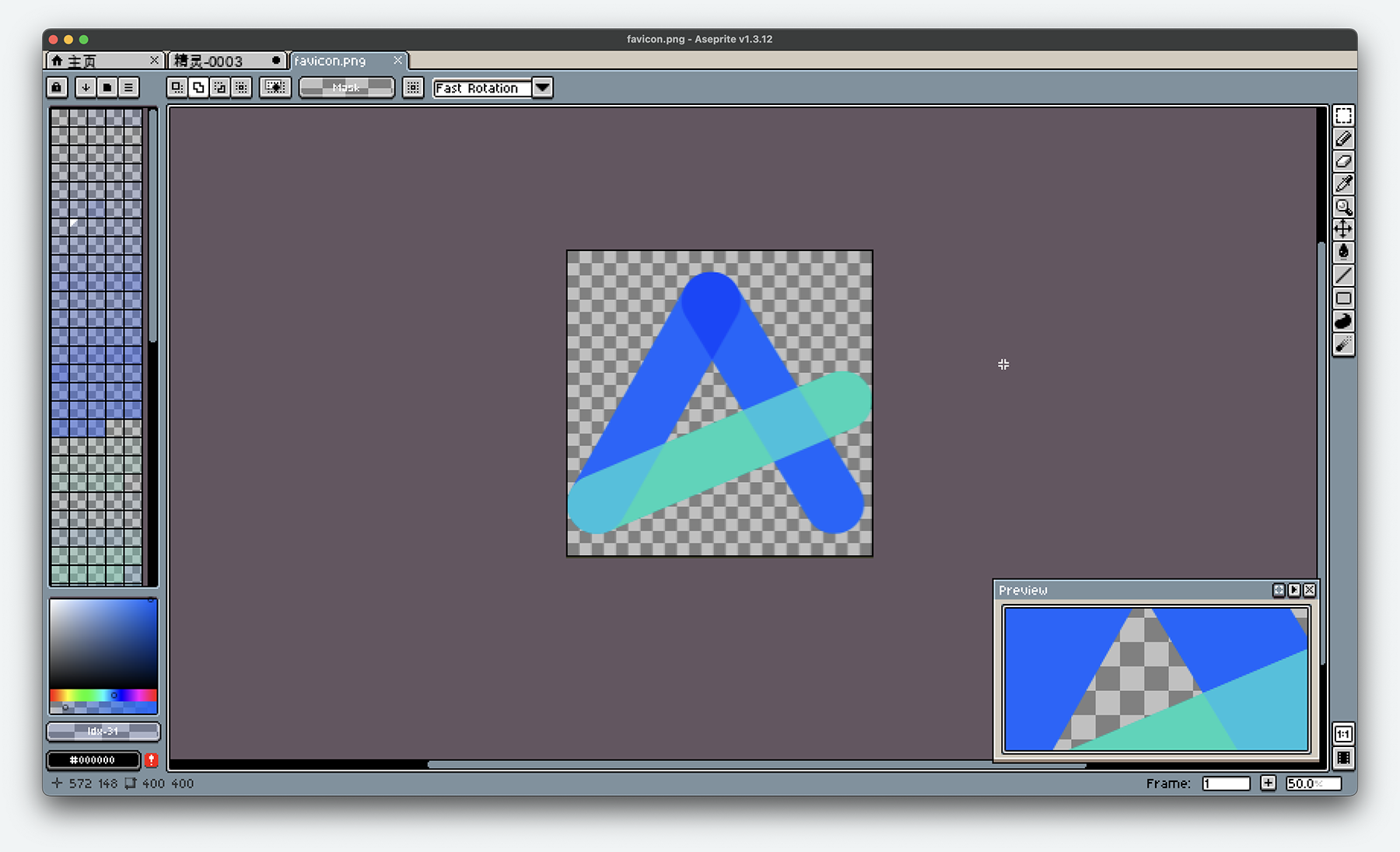
Task: Center the Preview window view
Action: [1279, 590]
